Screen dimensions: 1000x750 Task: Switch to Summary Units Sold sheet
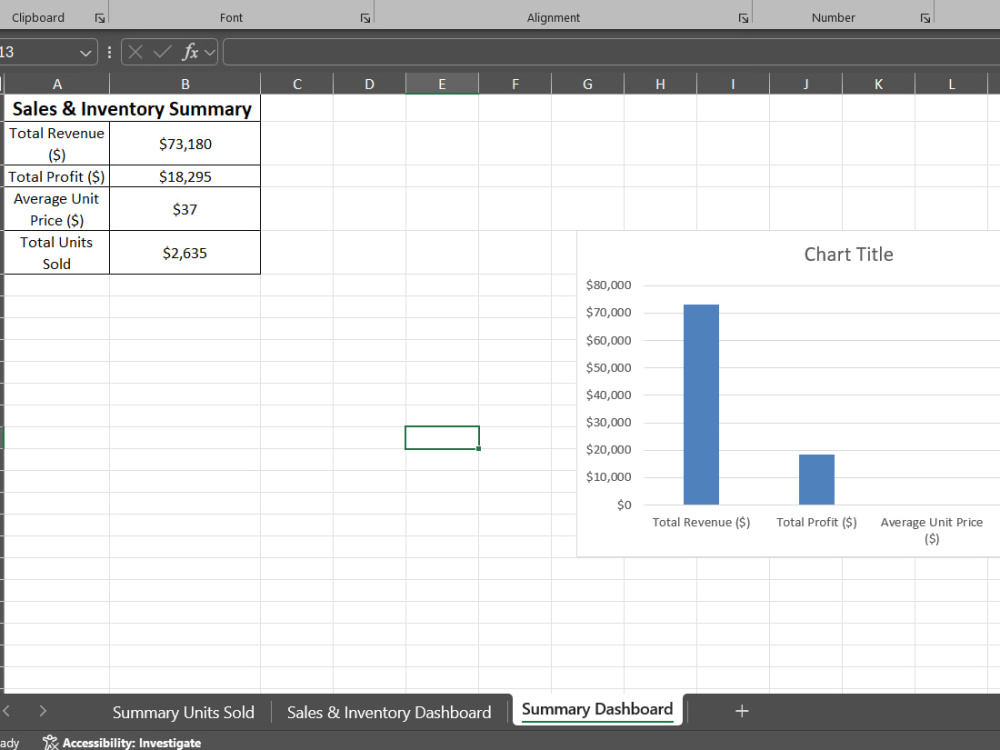coord(184,712)
